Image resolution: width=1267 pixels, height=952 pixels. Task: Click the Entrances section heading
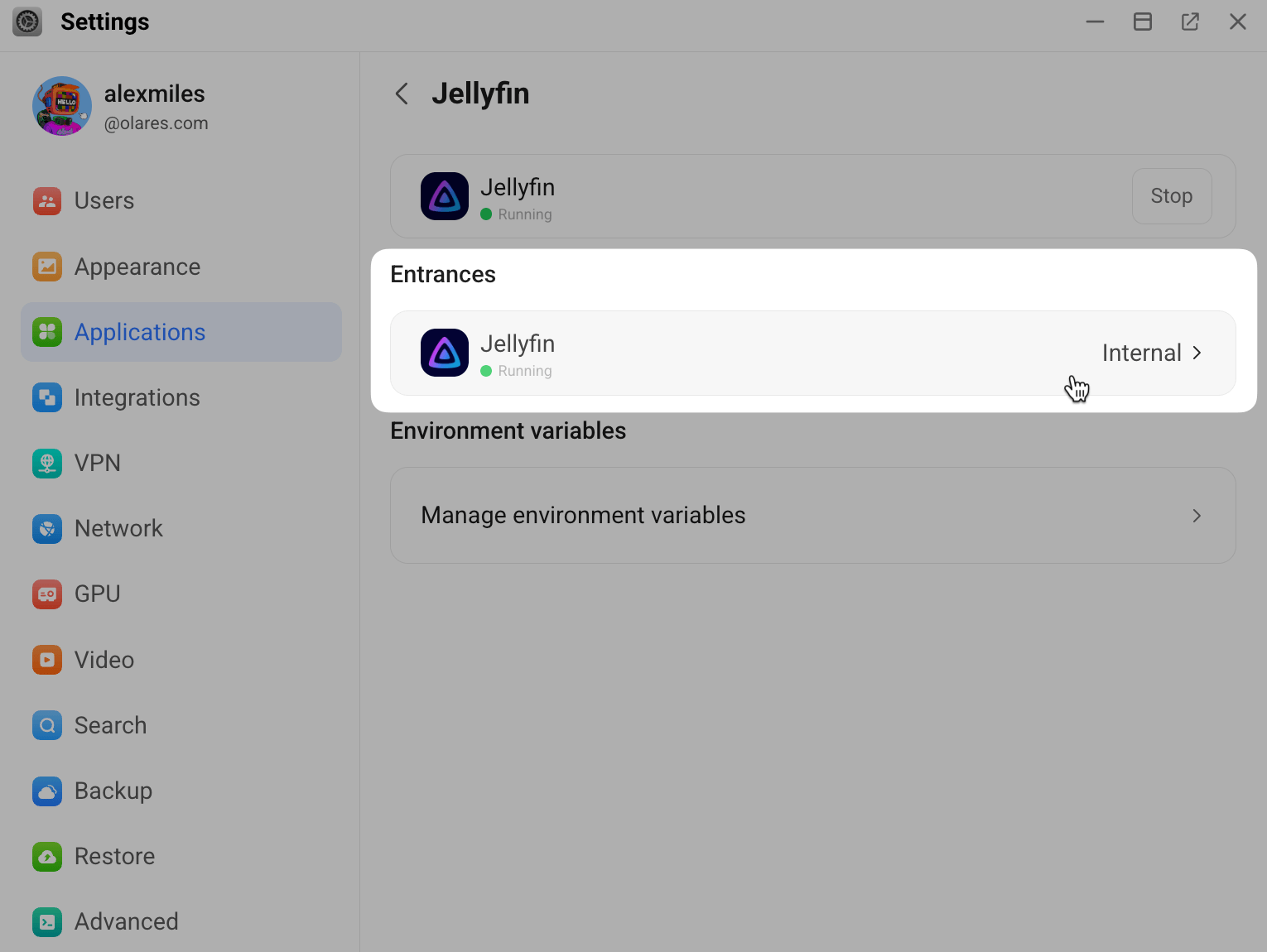(443, 274)
